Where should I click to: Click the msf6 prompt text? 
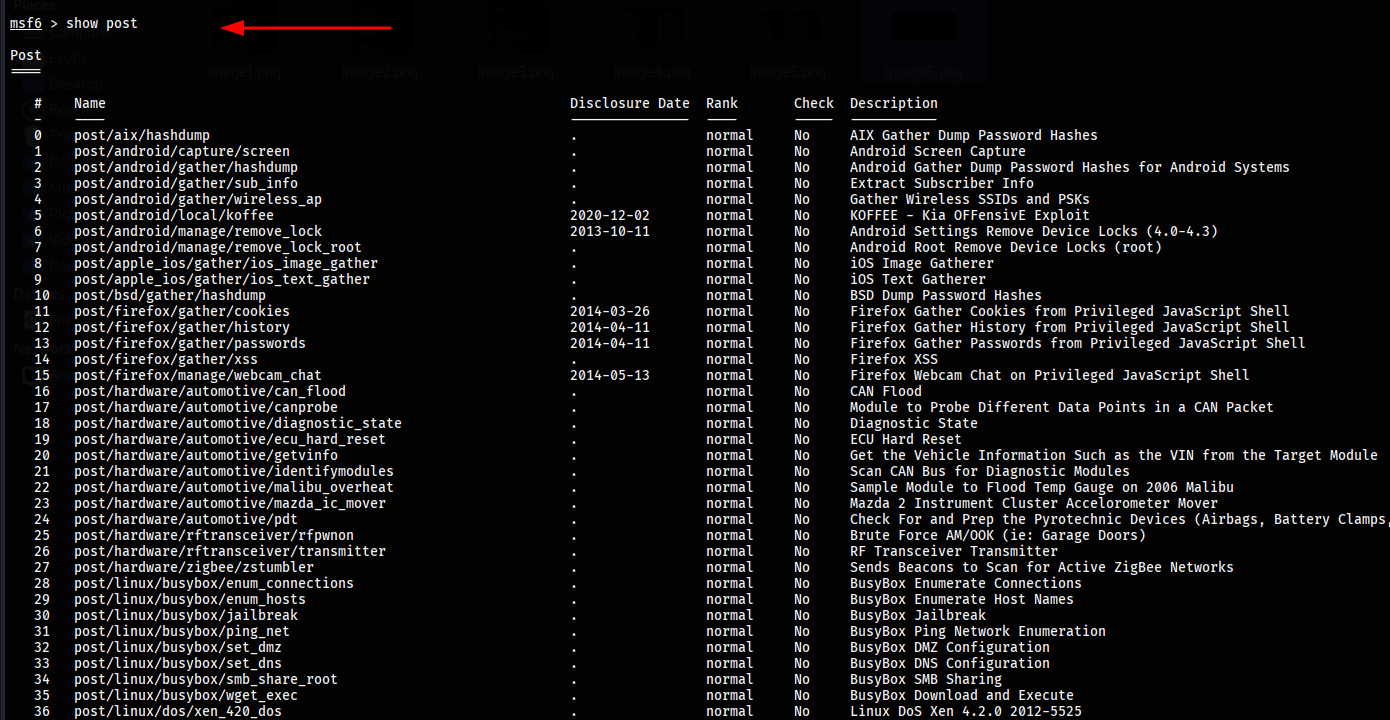pyautogui.click(x=26, y=23)
